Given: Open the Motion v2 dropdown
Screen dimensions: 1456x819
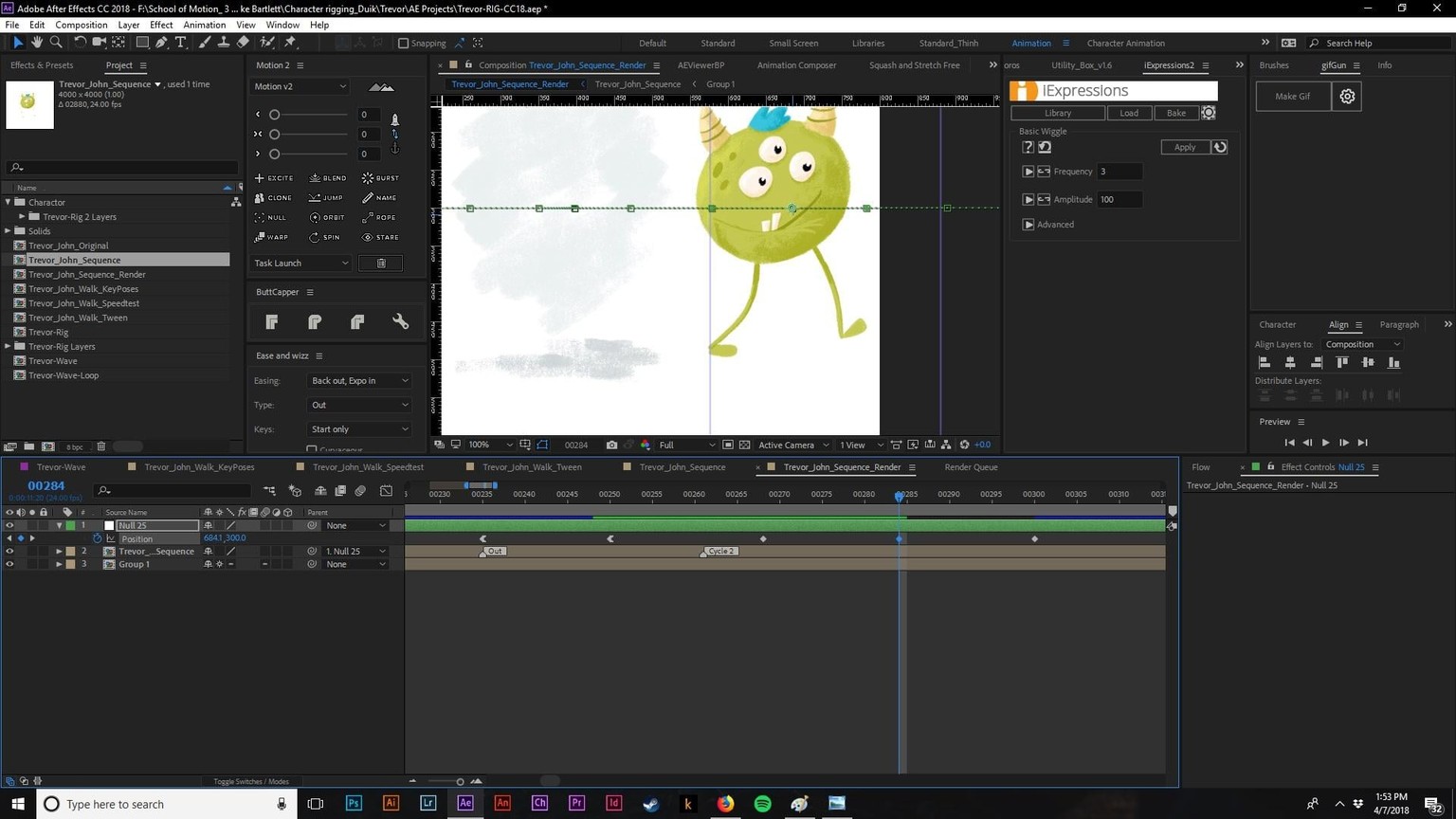Looking at the screenshot, I should [300, 86].
